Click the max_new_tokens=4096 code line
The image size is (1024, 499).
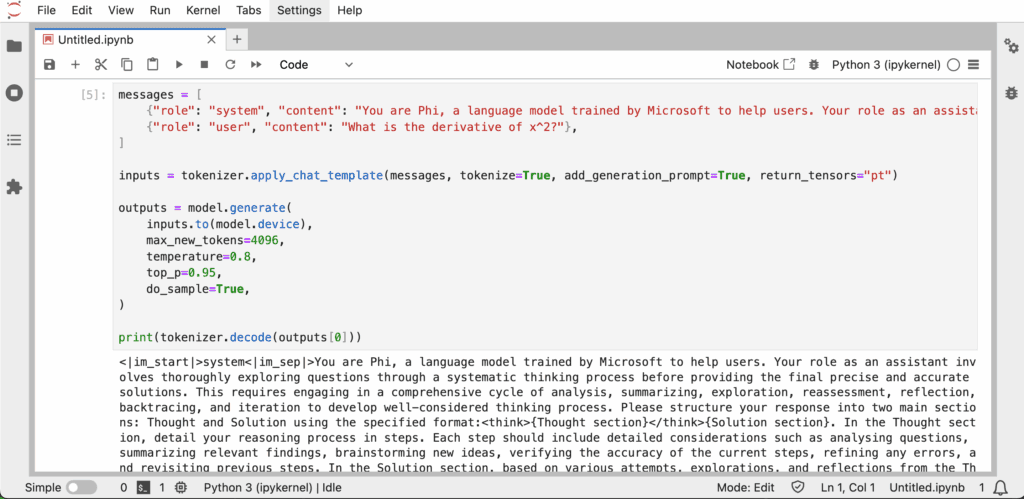[215, 240]
